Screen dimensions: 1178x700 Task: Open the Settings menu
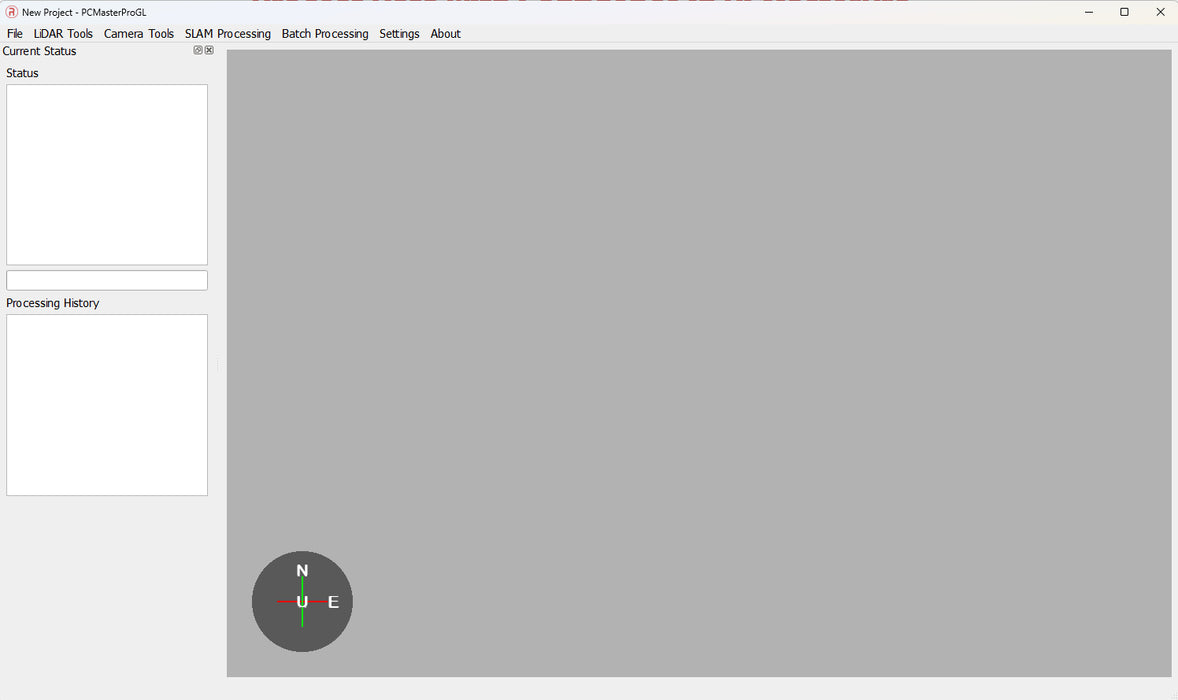399,34
